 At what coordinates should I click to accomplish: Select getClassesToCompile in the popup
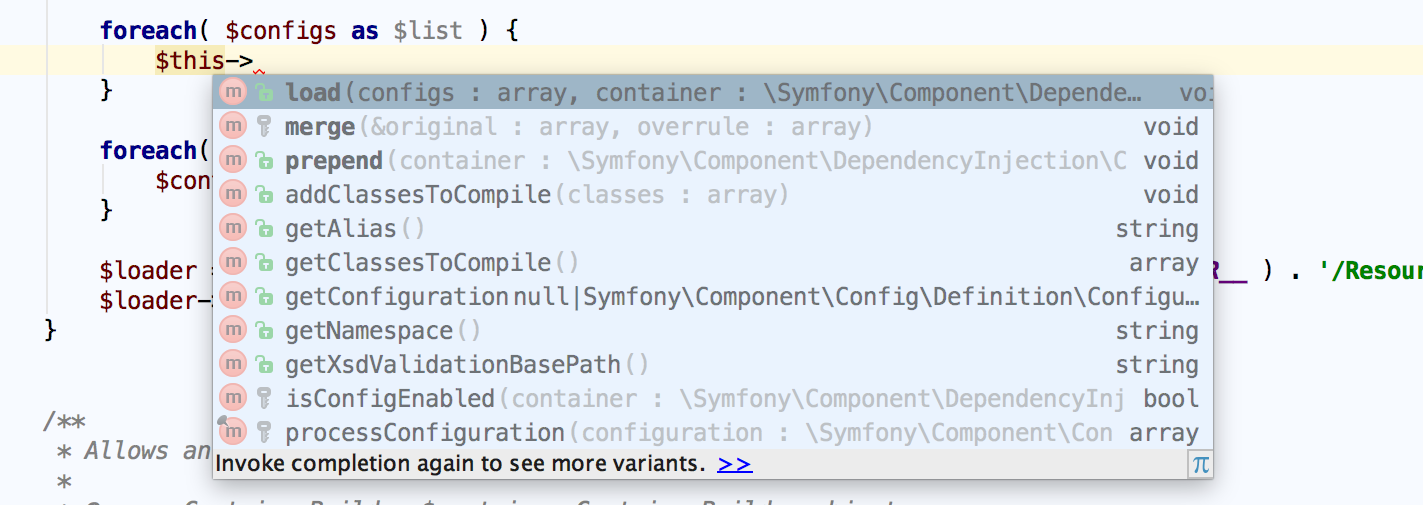click(x=418, y=263)
